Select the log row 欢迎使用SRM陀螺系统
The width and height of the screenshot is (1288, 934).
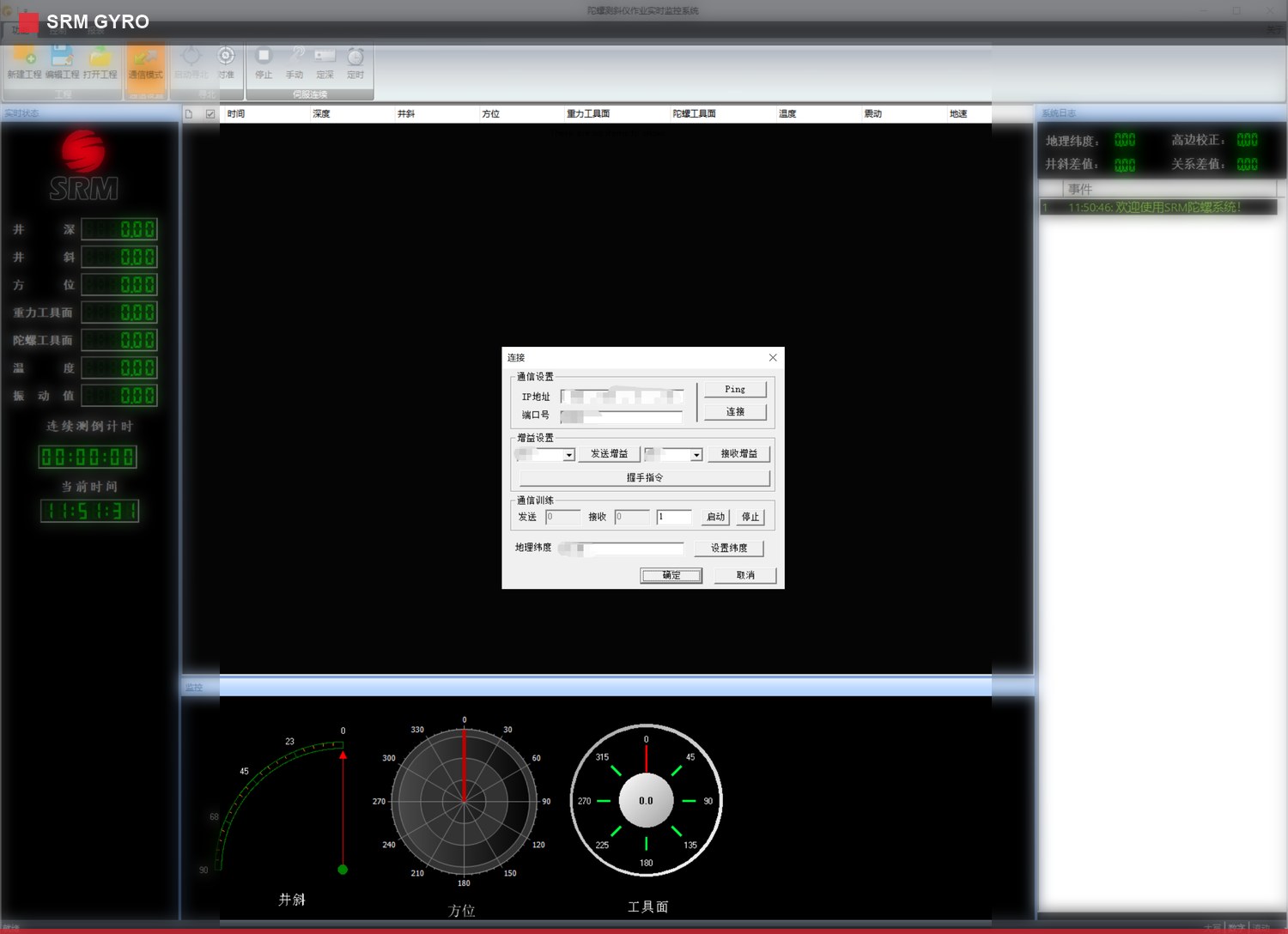[x=1158, y=207]
